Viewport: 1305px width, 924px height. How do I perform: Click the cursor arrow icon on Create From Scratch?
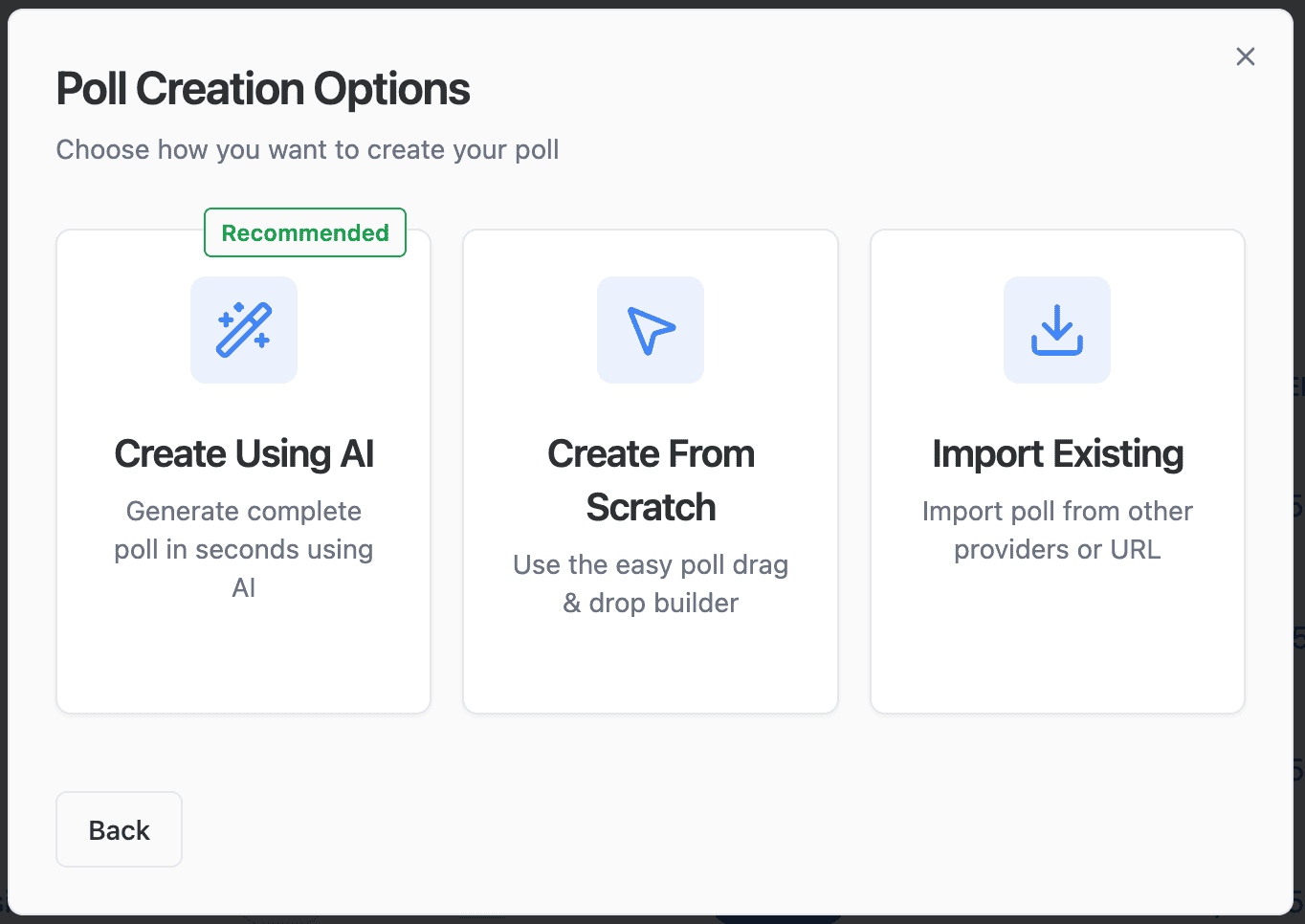coord(651,330)
